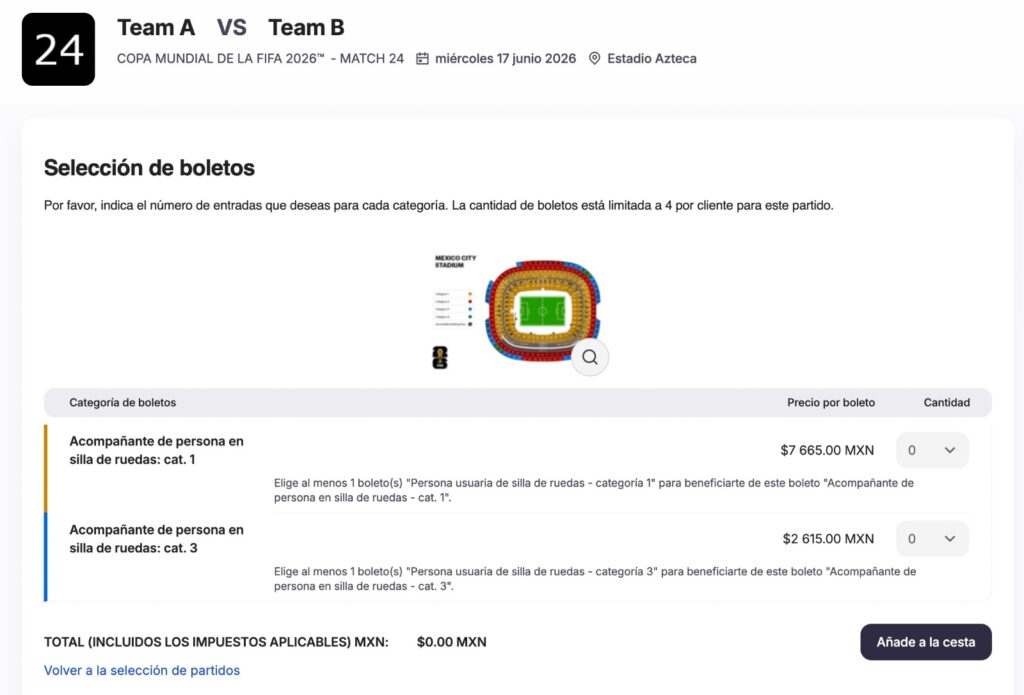Click the yellow cat. 1 color bar
1024x695 pixels.
click(46, 468)
